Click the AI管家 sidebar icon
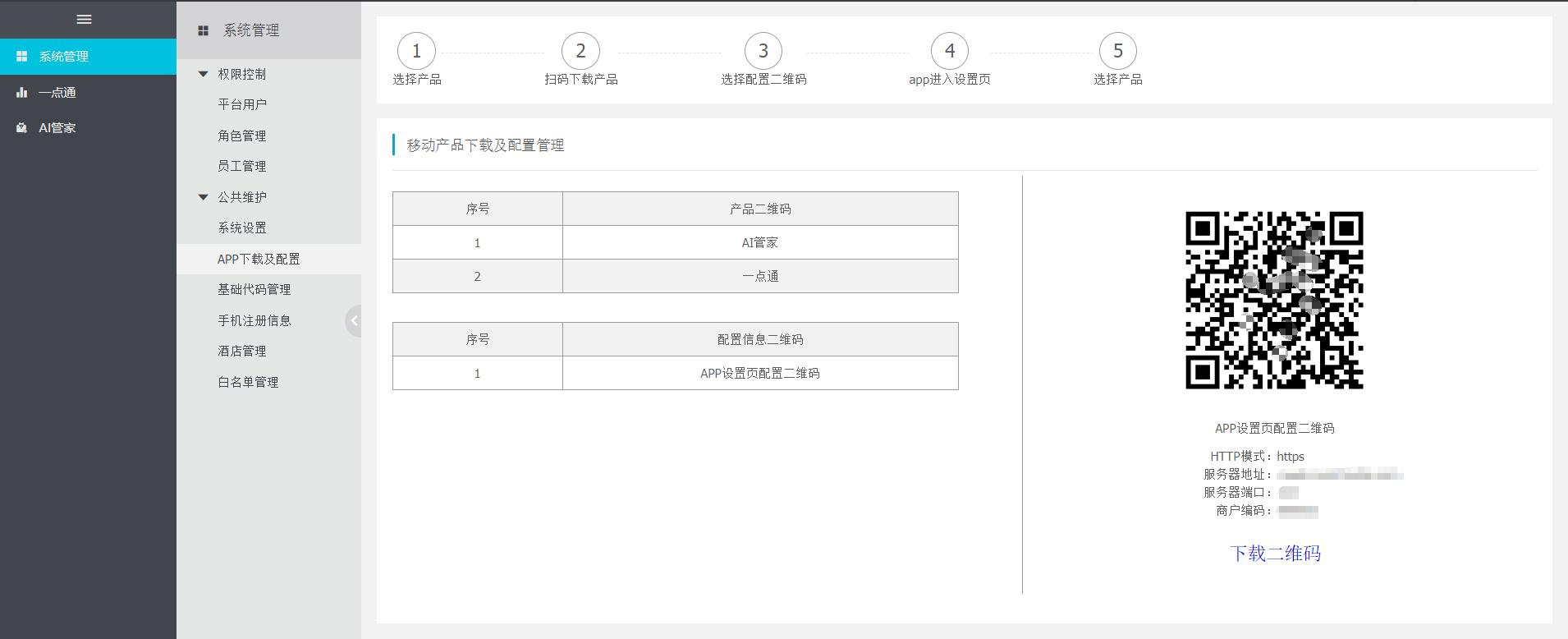The width and height of the screenshot is (1568, 639). [22, 128]
